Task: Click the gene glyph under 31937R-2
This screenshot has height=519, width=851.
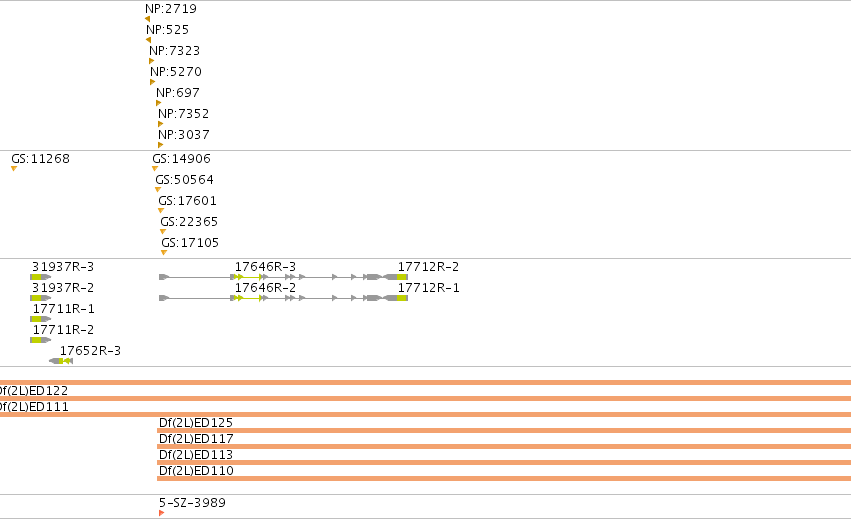Action: tap(41, 298)
